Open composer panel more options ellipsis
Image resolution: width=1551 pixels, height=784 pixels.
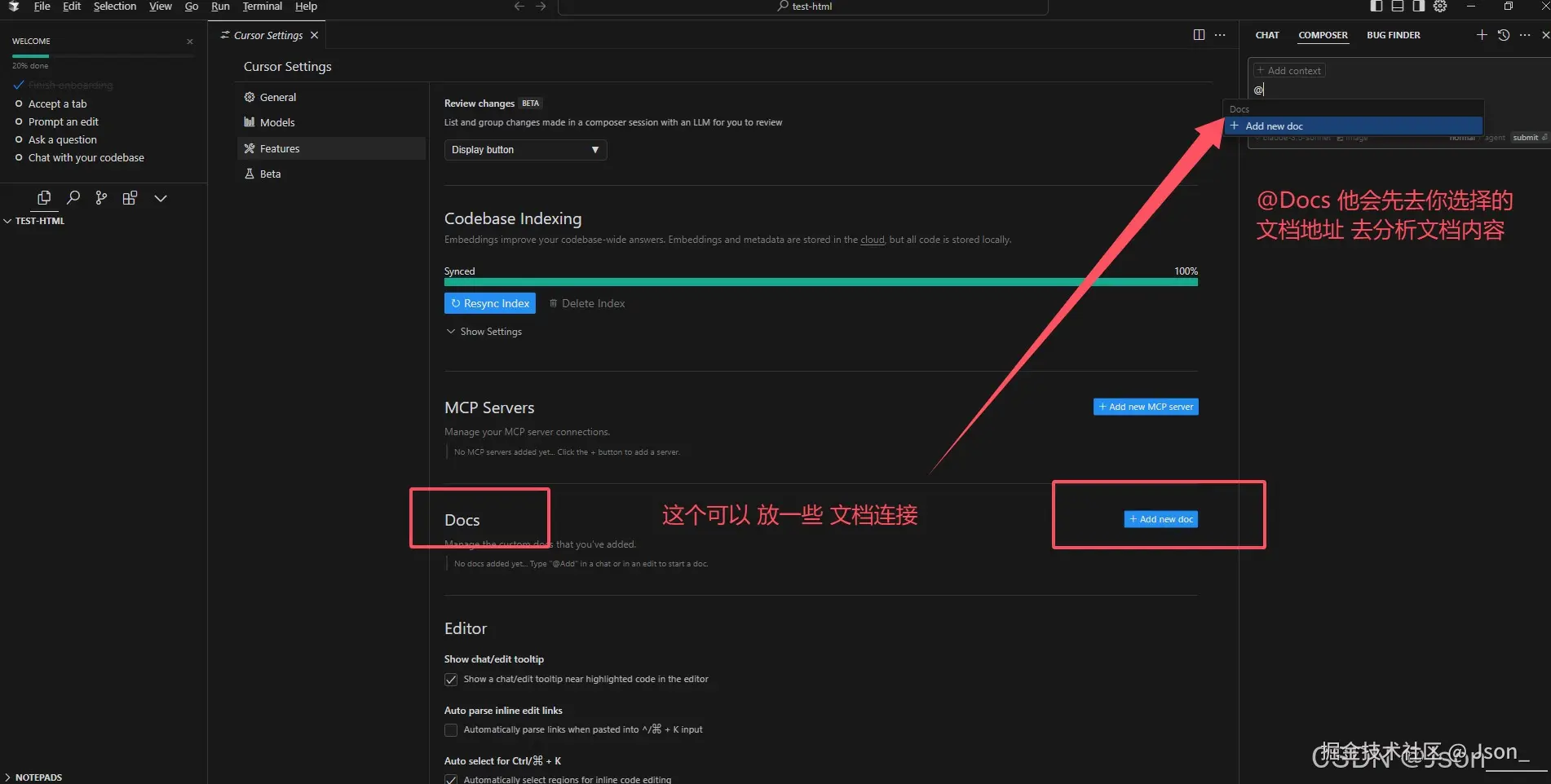[1525, 35]
